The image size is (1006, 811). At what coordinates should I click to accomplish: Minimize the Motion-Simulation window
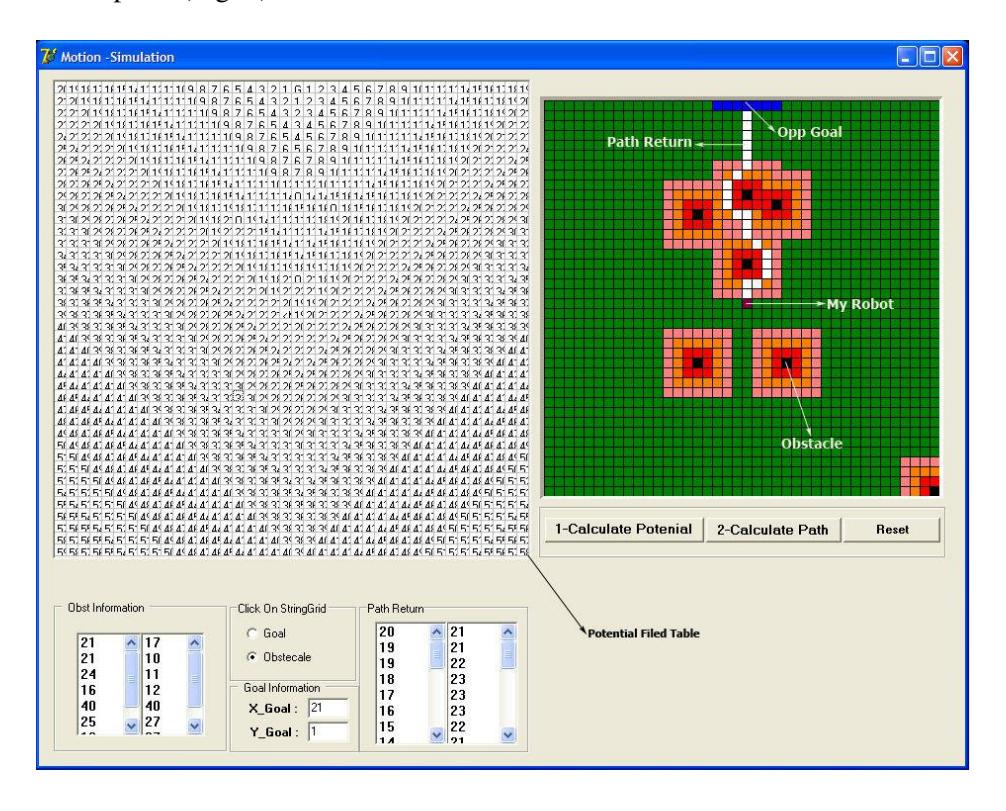pyautogui.click(x=907, y=57)
